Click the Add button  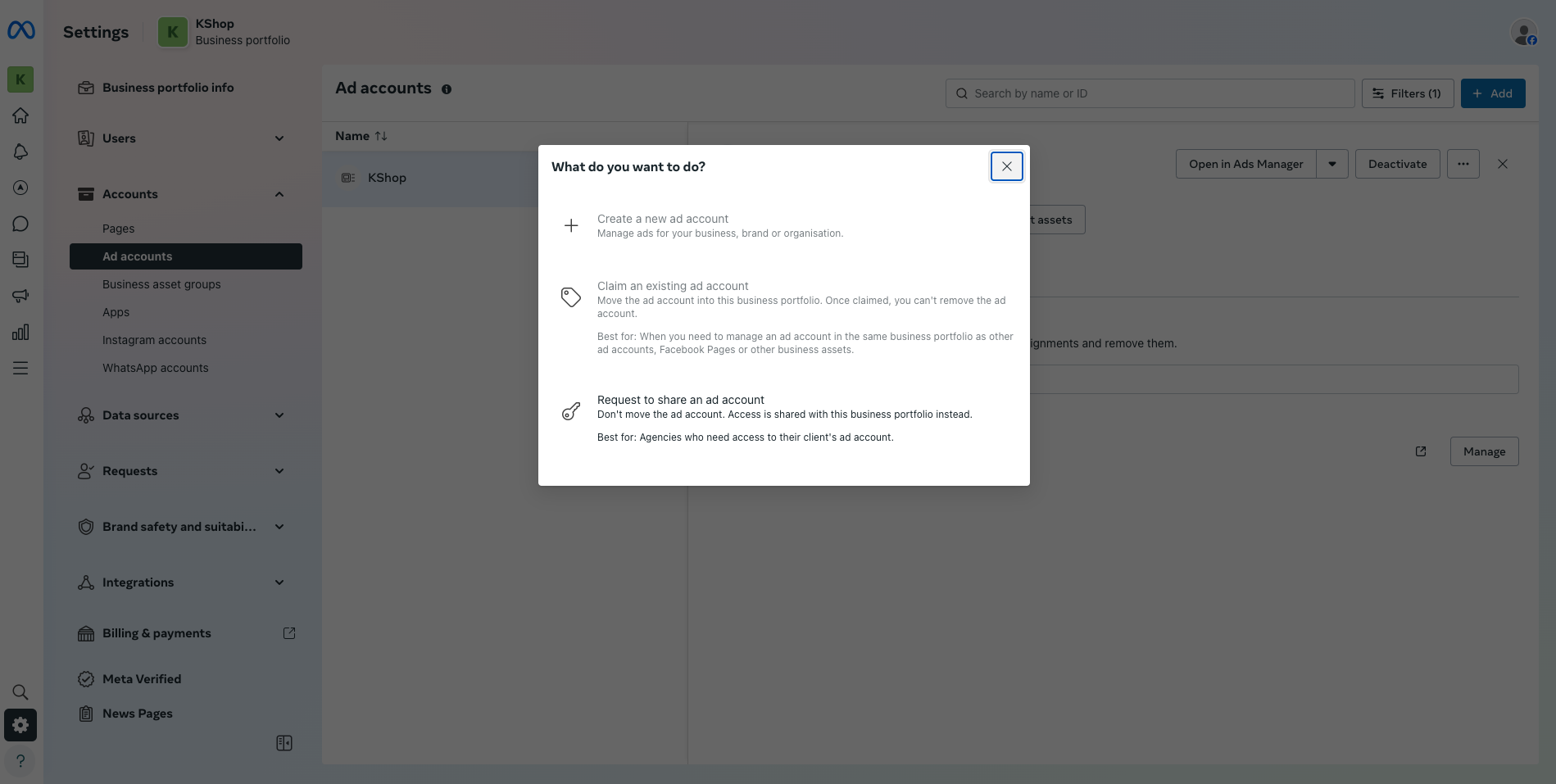(x=1493, y=93)
